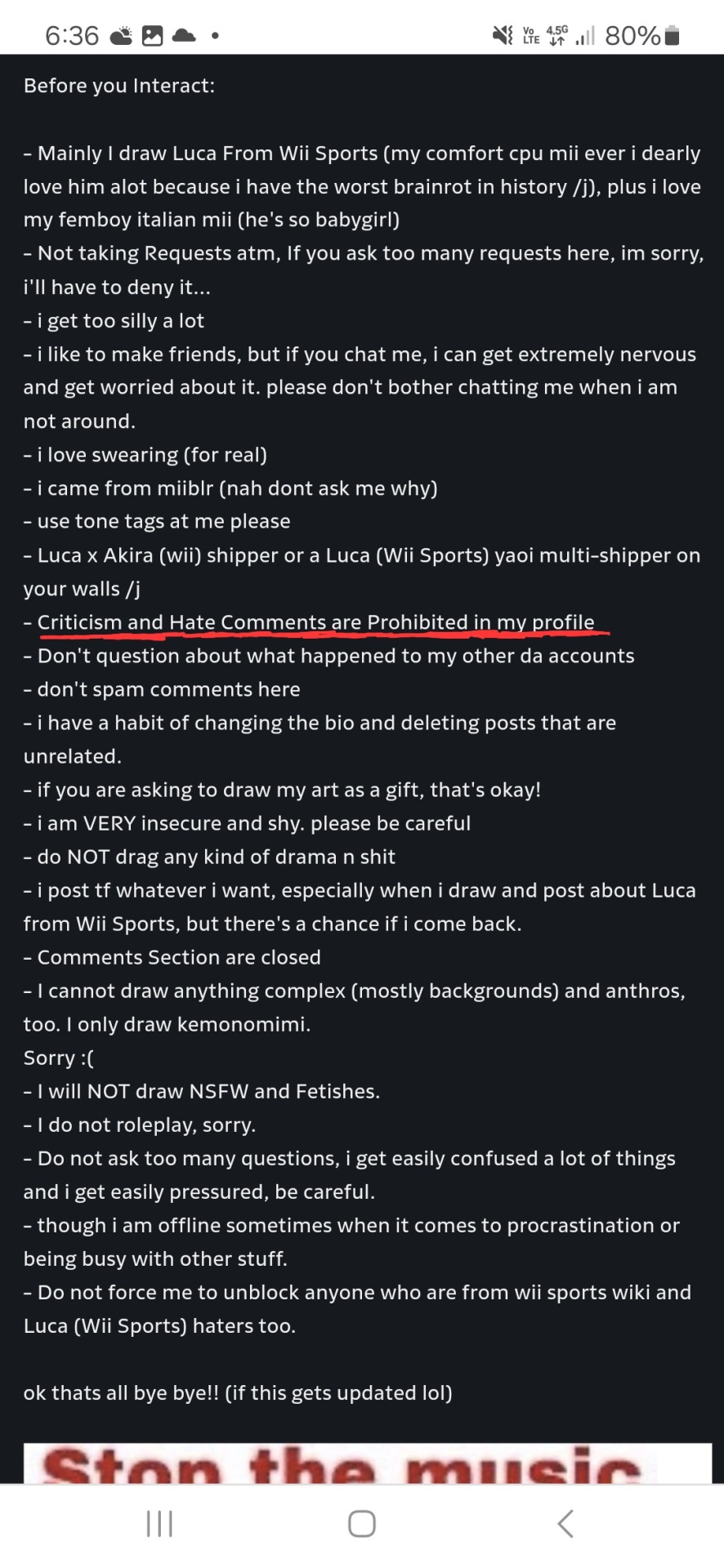Tap the battery icon in status bar
Image resolution: width=724 pixels, height=1568 pixels.
pos(673,36)
